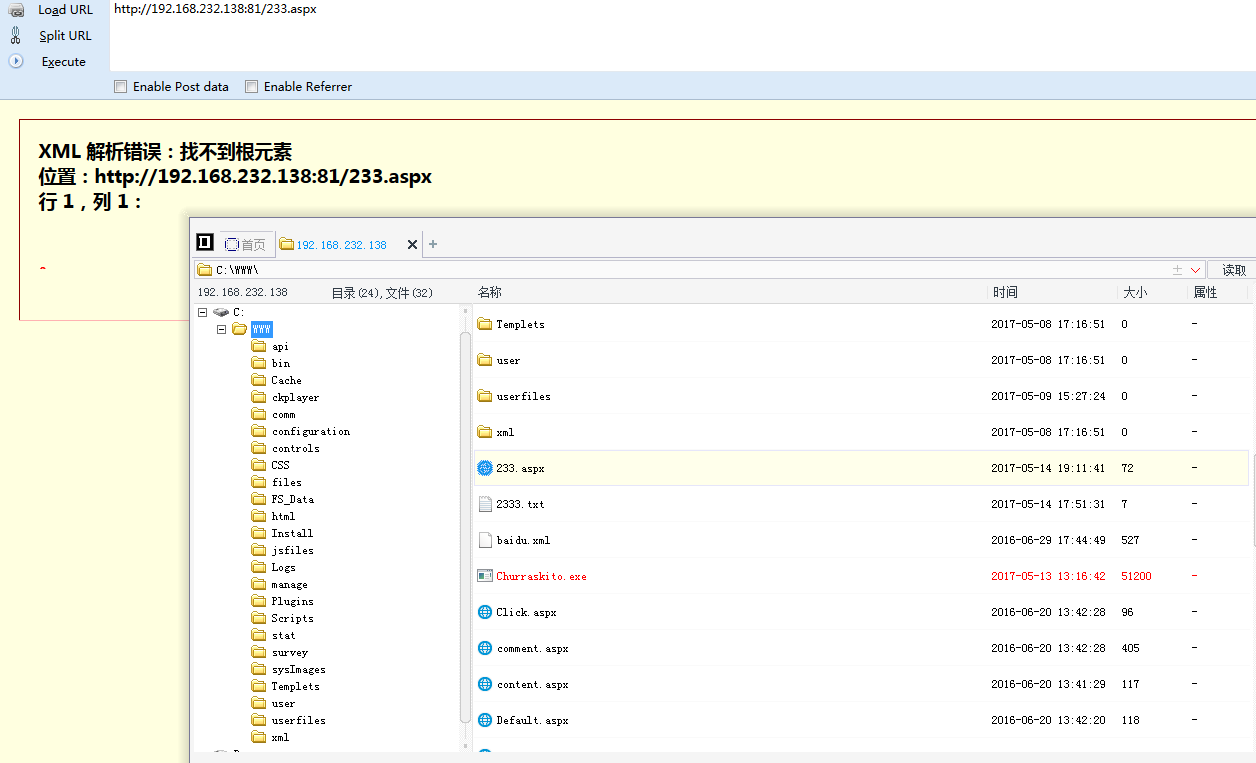The width and height of the screenshot is (1256, 763).
Task: Click the globe icon beside Default.aspx
Action: tap(485, 719)
